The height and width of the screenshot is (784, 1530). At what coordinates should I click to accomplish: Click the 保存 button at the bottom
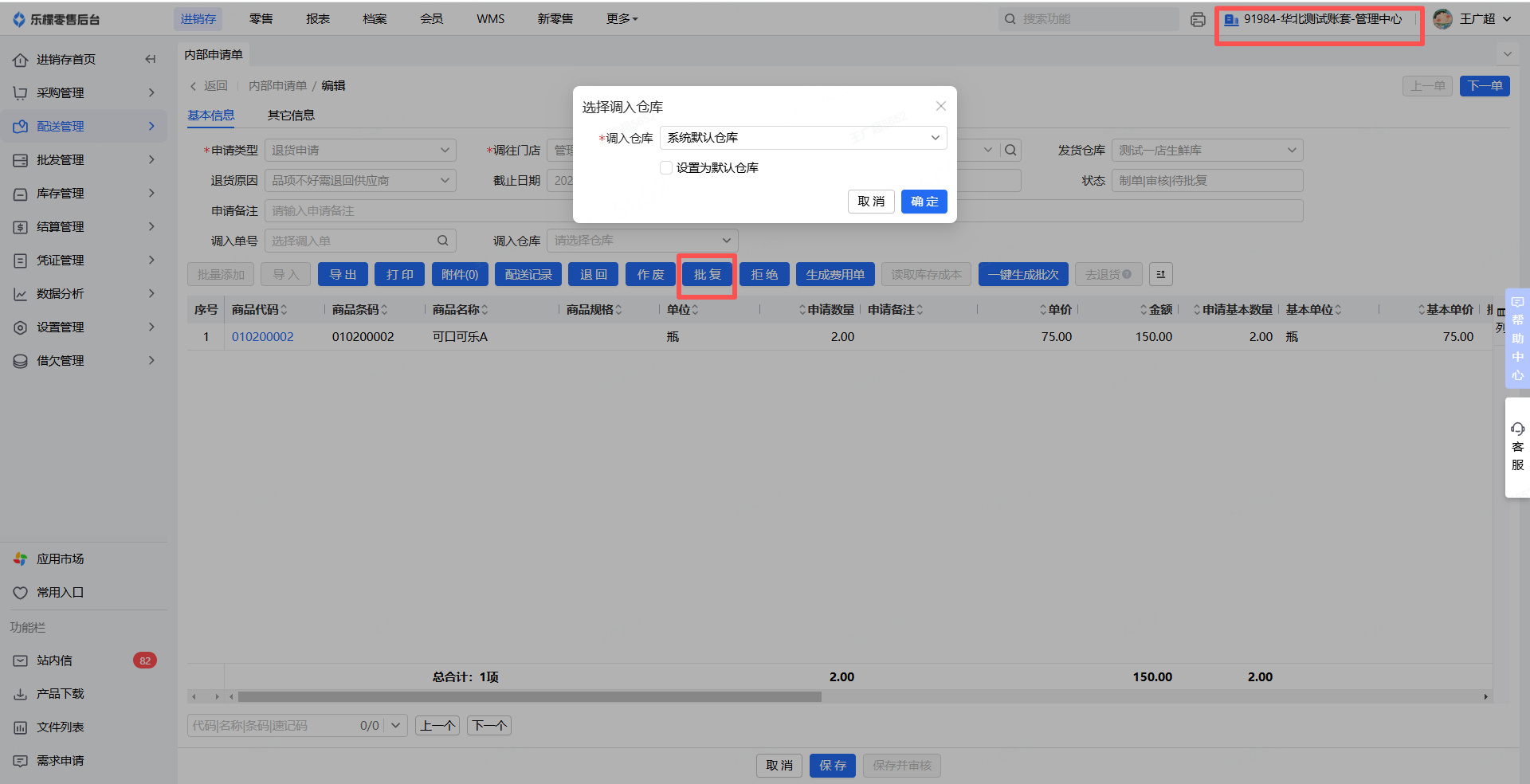coord(833,766)
